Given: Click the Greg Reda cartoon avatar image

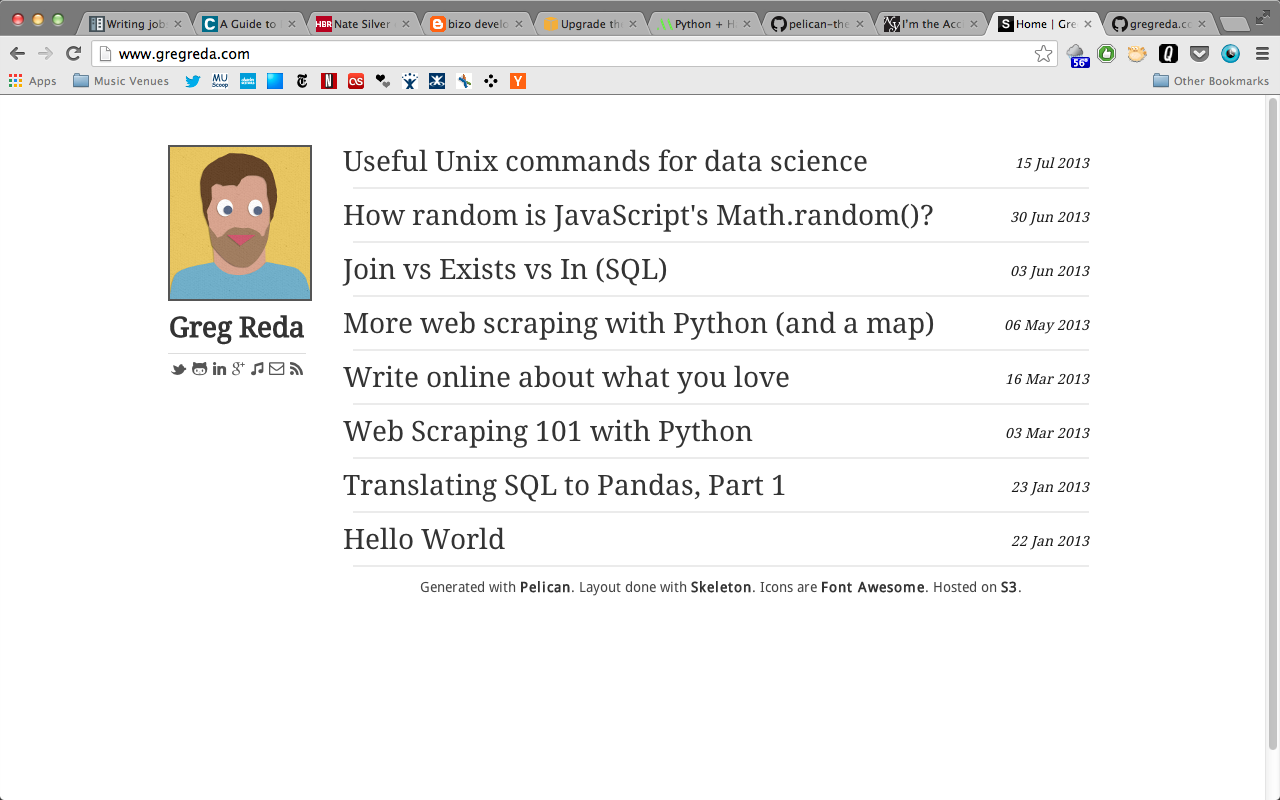Looking at the screenshot, I should click(240, 223).
